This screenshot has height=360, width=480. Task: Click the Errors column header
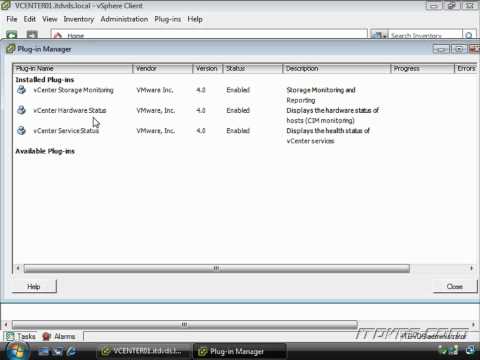pos(466,68)
